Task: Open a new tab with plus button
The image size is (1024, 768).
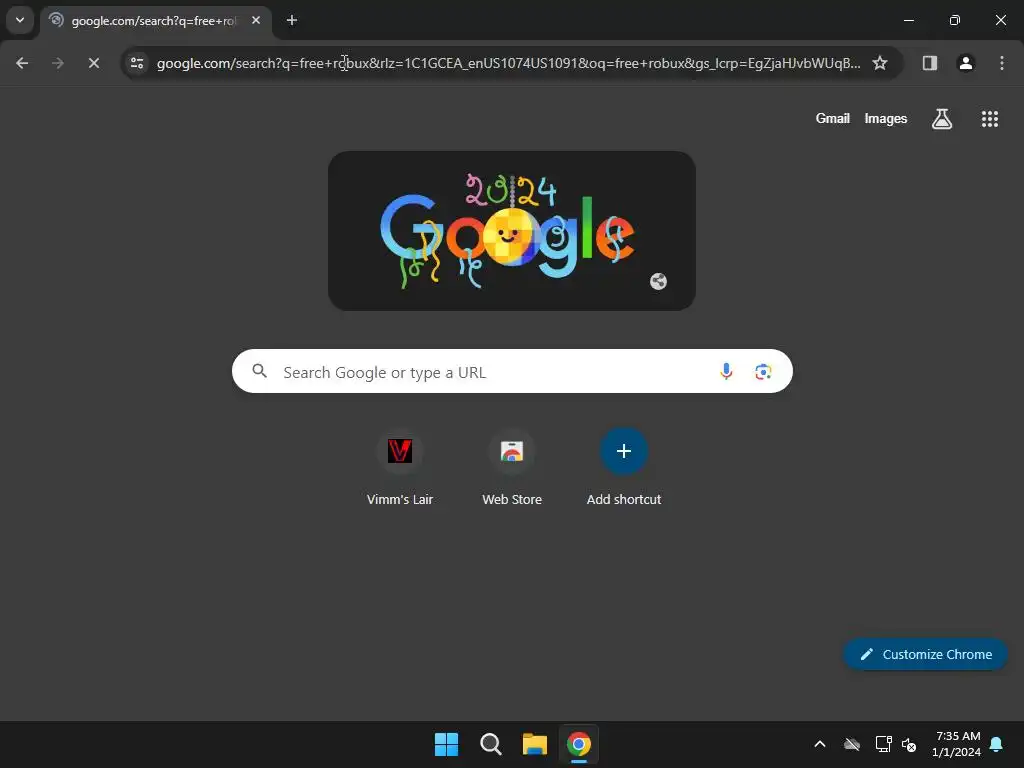Action: coord(292,20)
